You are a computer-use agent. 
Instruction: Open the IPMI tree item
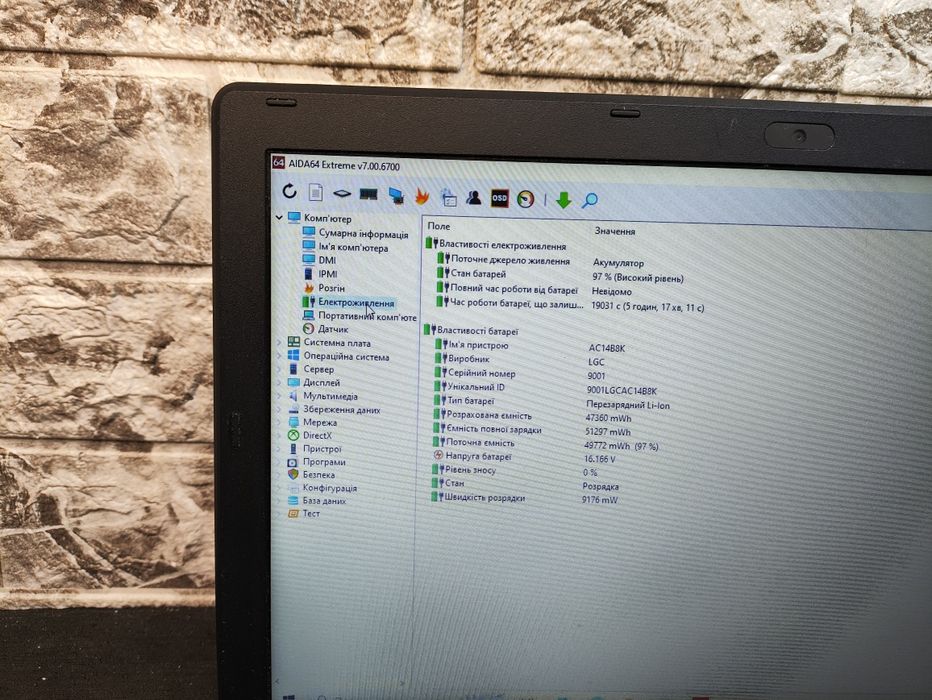click(x=328, y=274)
